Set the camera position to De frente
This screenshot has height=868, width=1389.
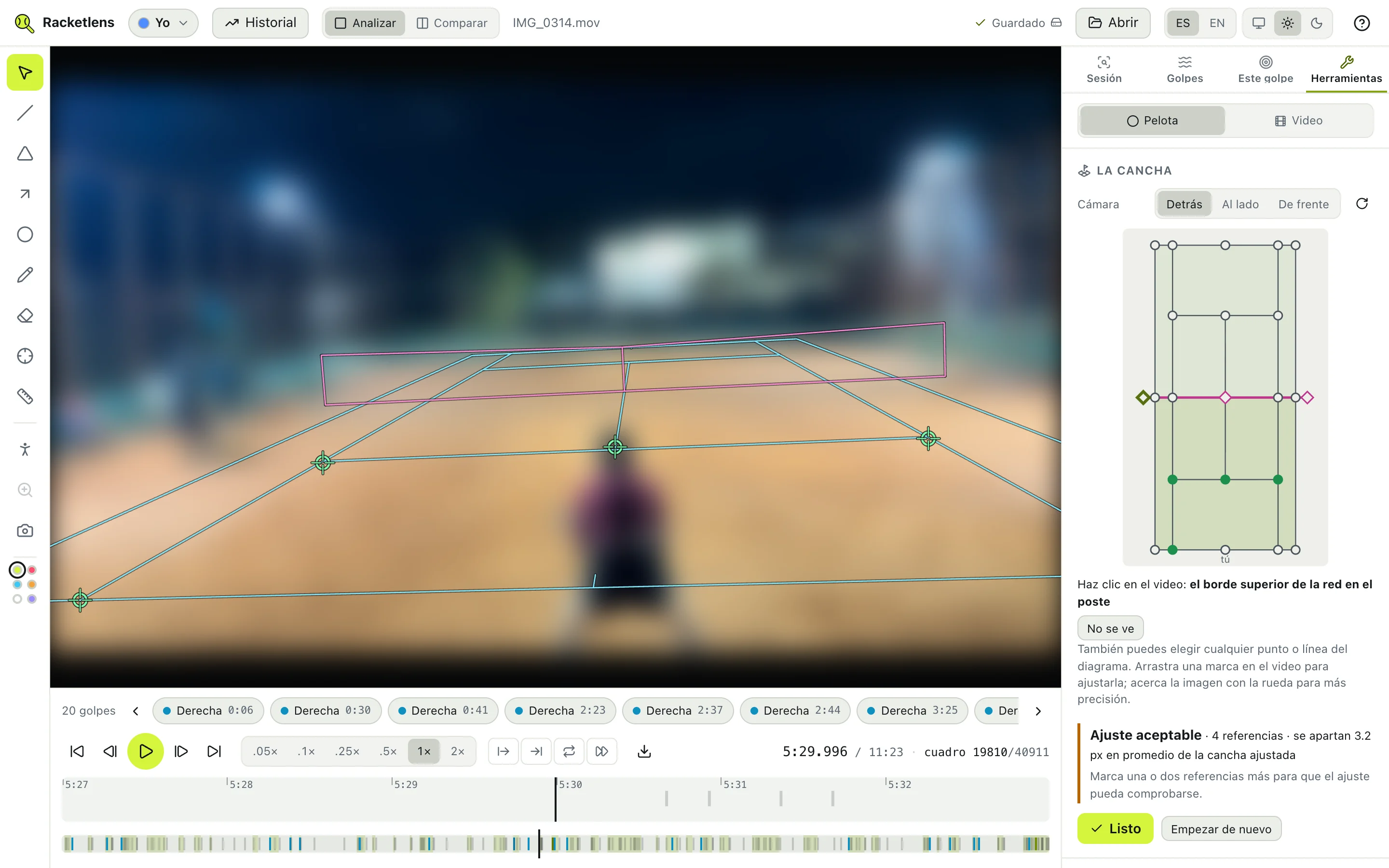pos(1303,204)
